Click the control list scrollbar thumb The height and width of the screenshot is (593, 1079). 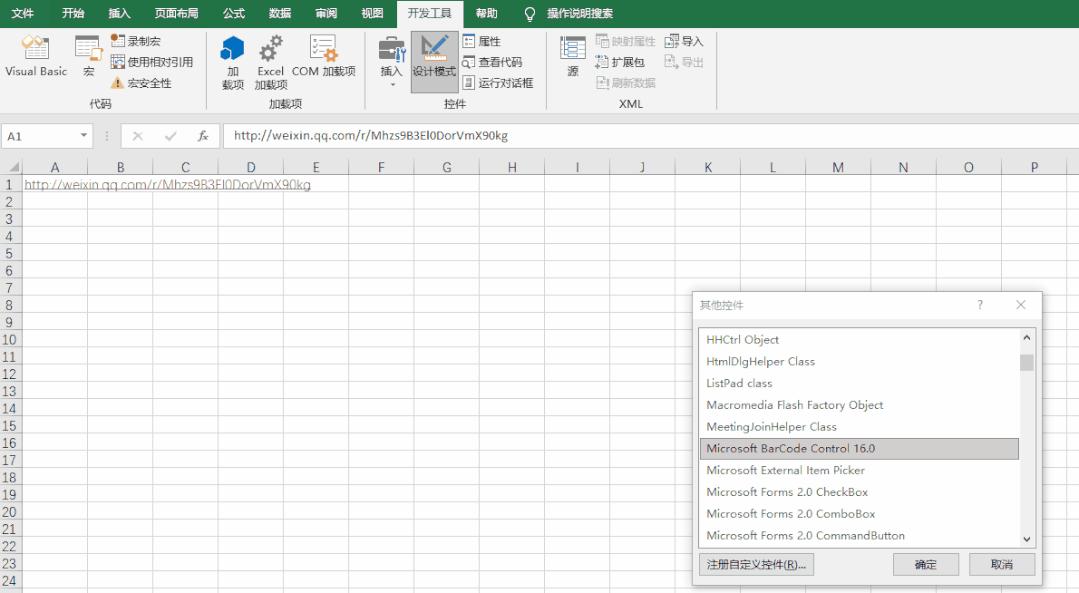(x=1027, y=363)
